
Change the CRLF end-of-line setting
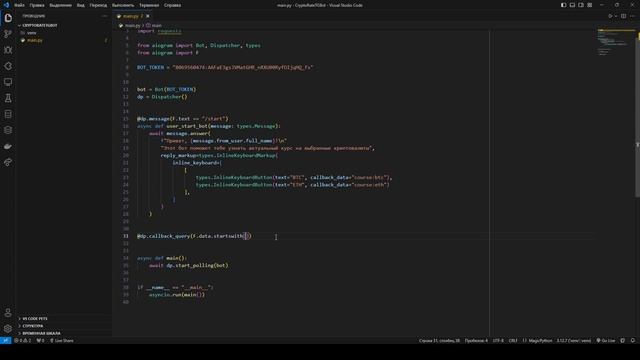(513, 340)
